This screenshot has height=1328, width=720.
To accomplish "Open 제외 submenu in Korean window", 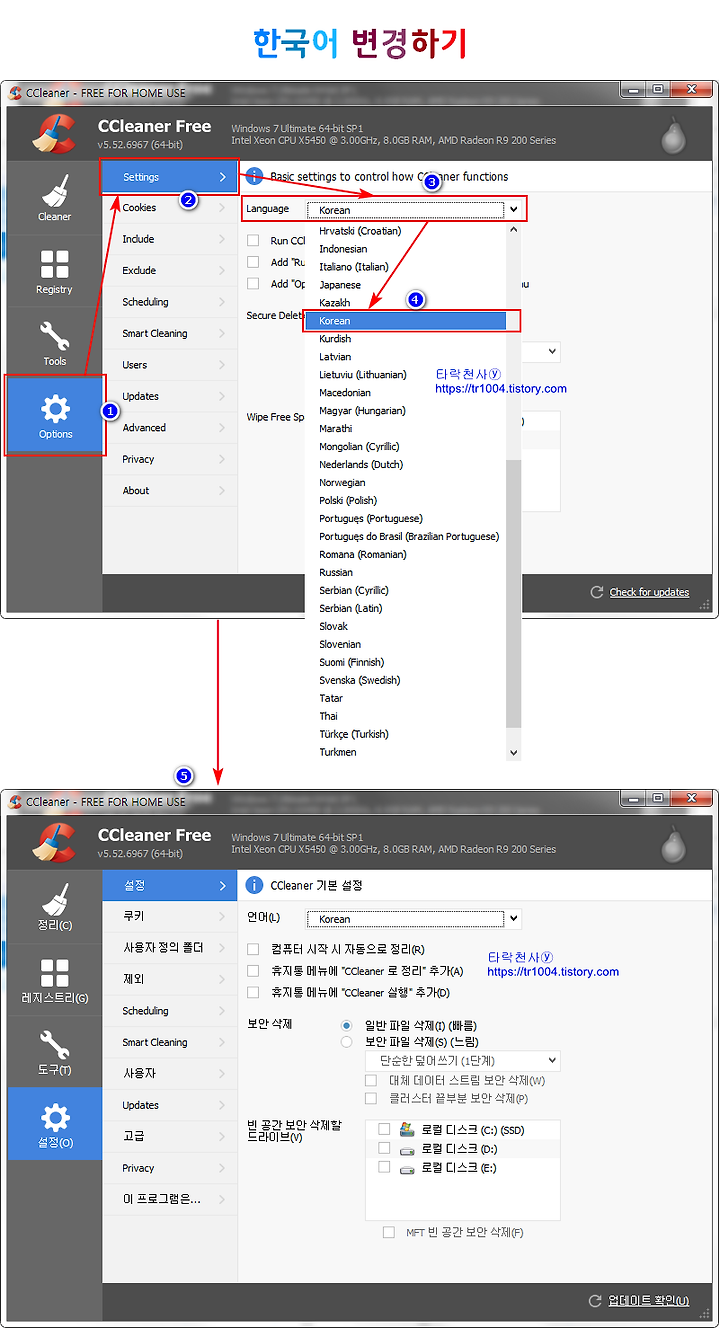I will (x=170, y=979).
